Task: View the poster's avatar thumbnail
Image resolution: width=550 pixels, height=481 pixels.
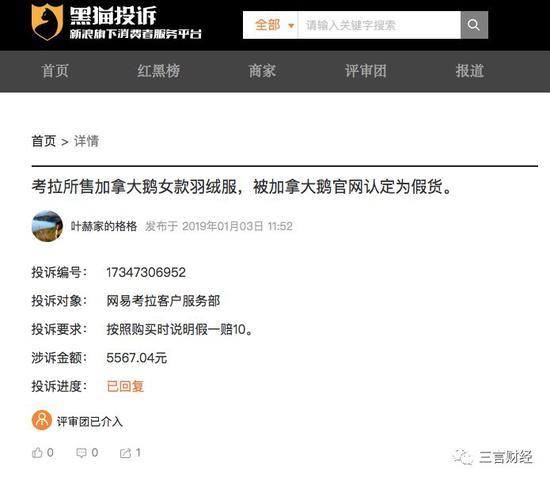Action: point(47,226)
